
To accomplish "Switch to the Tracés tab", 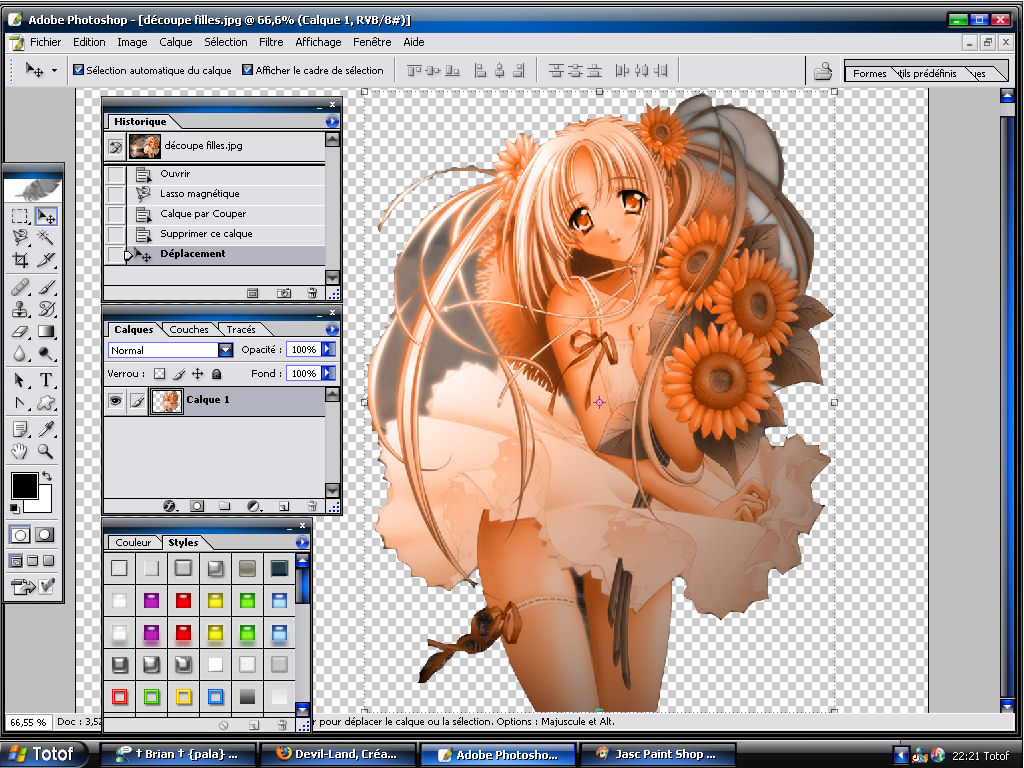I will [x=241, y=330].
